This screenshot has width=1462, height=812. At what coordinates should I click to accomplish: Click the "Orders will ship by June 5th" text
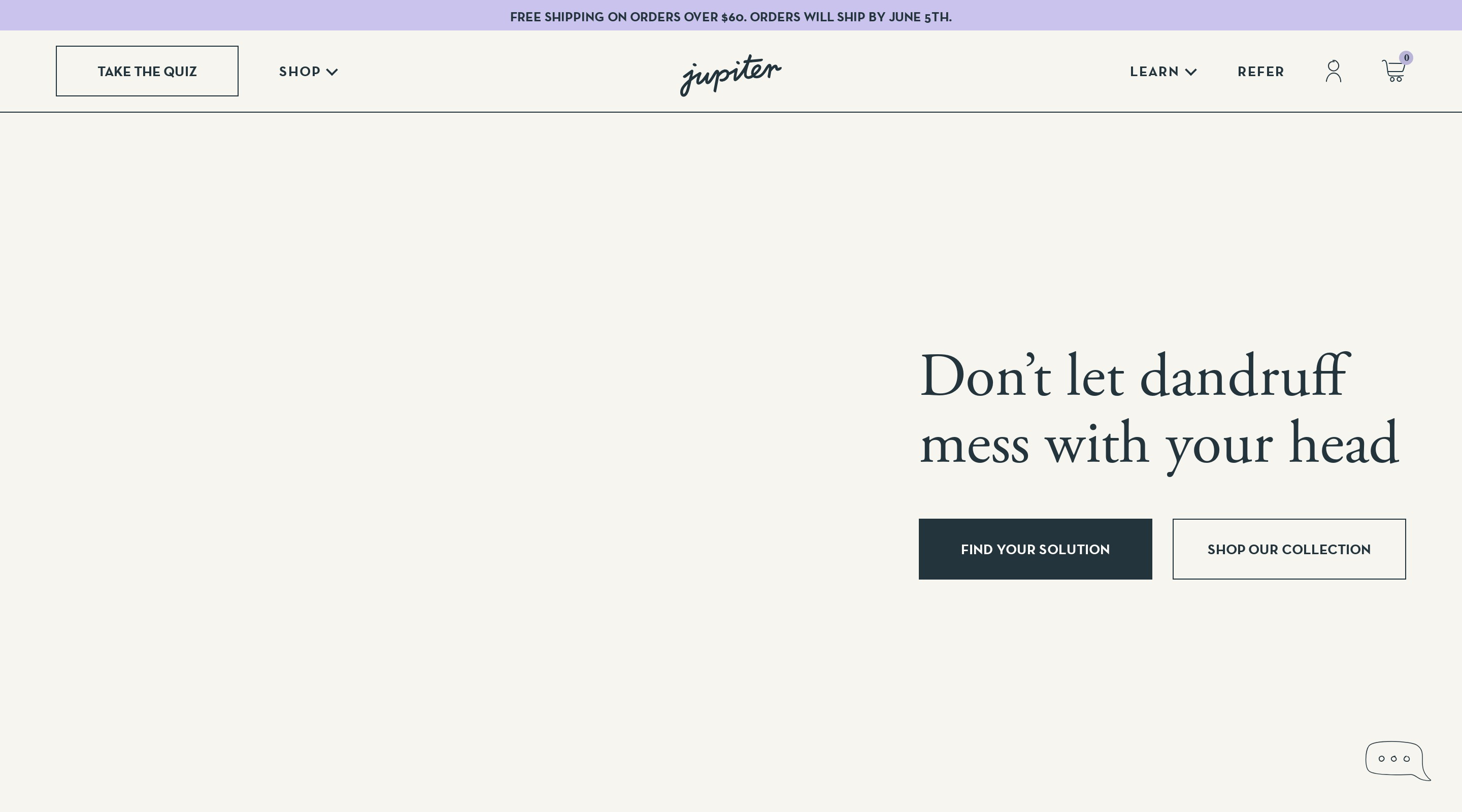click(850, 17)
